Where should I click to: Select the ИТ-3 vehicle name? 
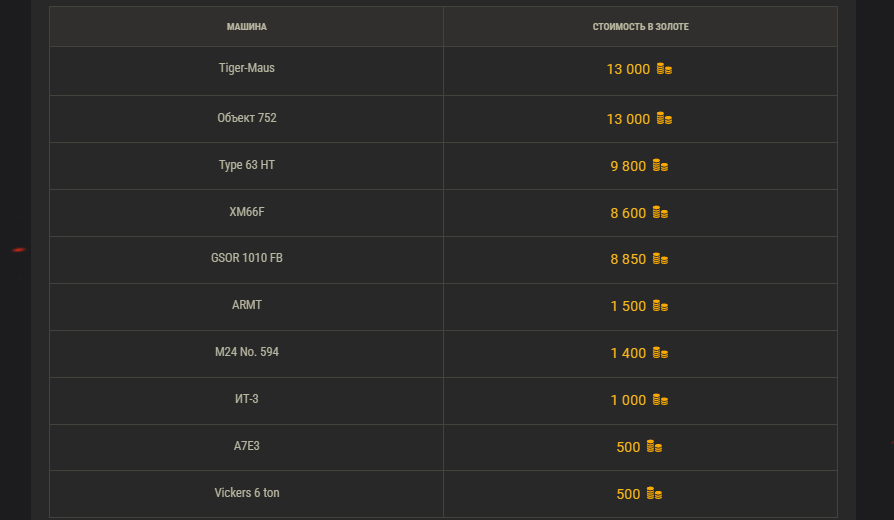click(247, 399)
